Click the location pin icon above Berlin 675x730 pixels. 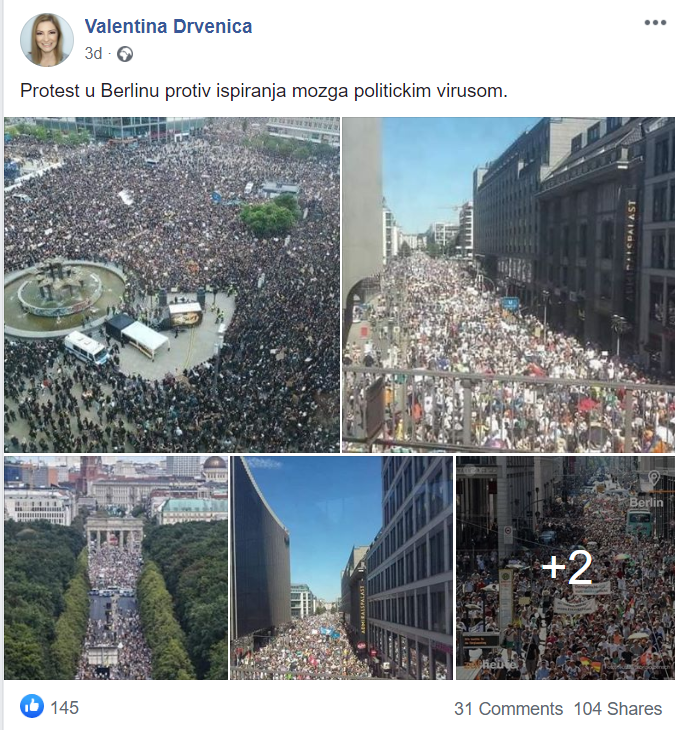(x=654, y=479)
